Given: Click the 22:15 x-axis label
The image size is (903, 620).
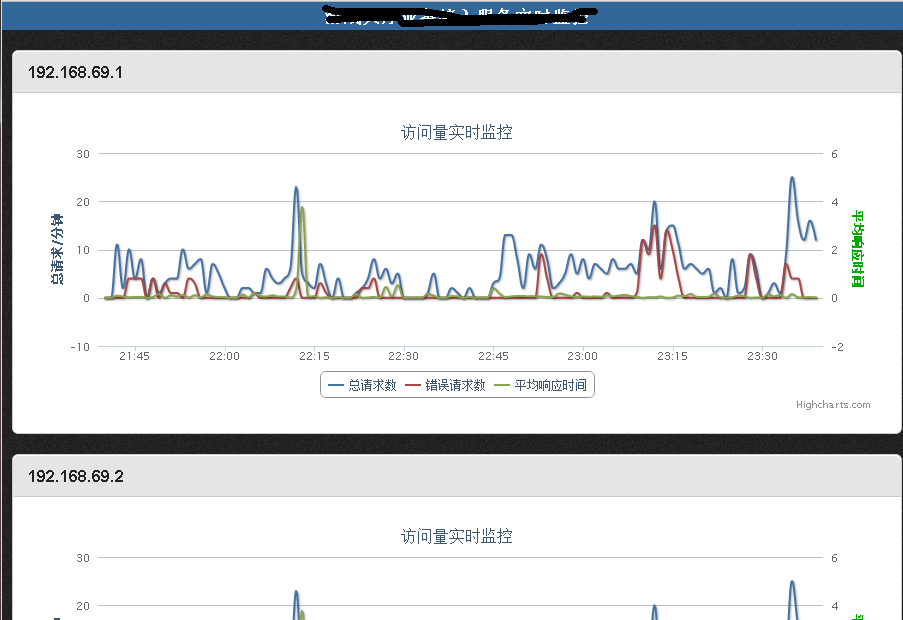Looking at the screenshot, I should (314, 356).
